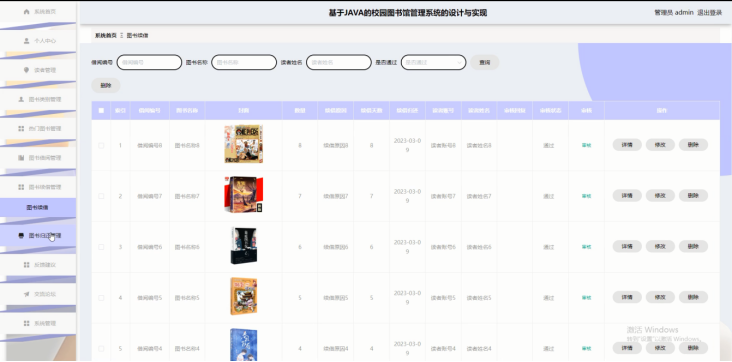Click the chart icon beside 图书借阅管理

[x=21, y=158]
